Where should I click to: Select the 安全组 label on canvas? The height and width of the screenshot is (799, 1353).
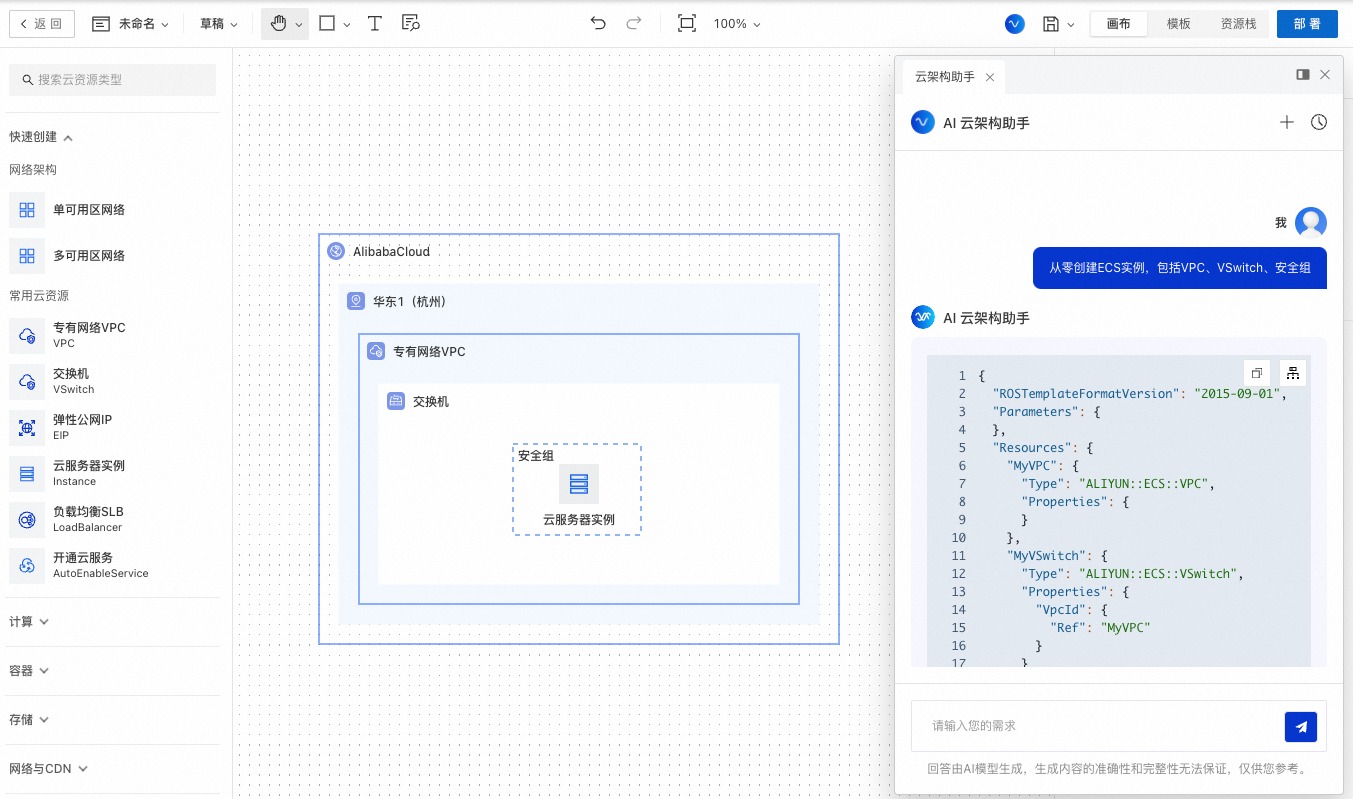point(536,456)
